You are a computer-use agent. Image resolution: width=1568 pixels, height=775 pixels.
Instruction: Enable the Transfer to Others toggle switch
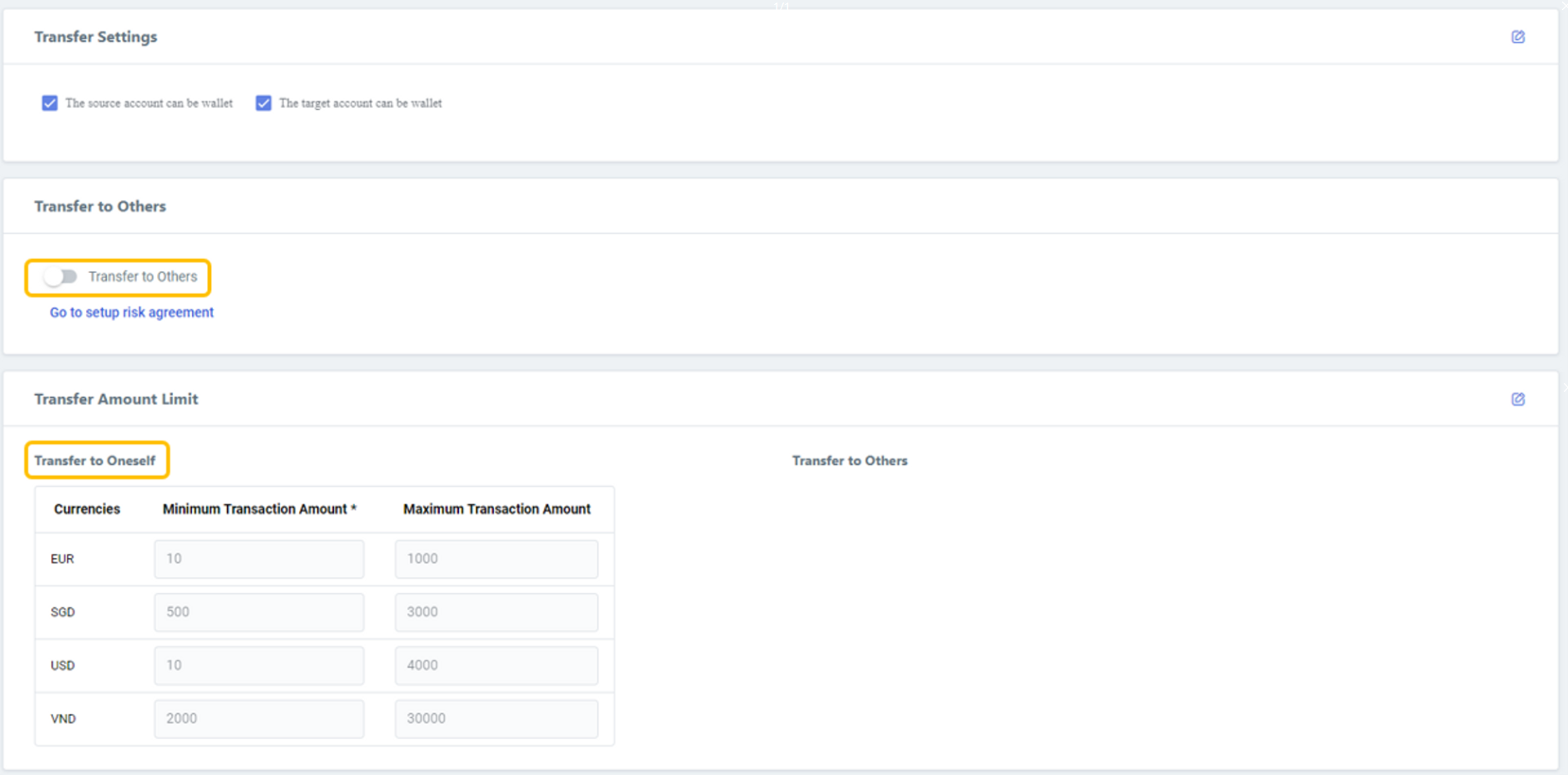point(61,276)
